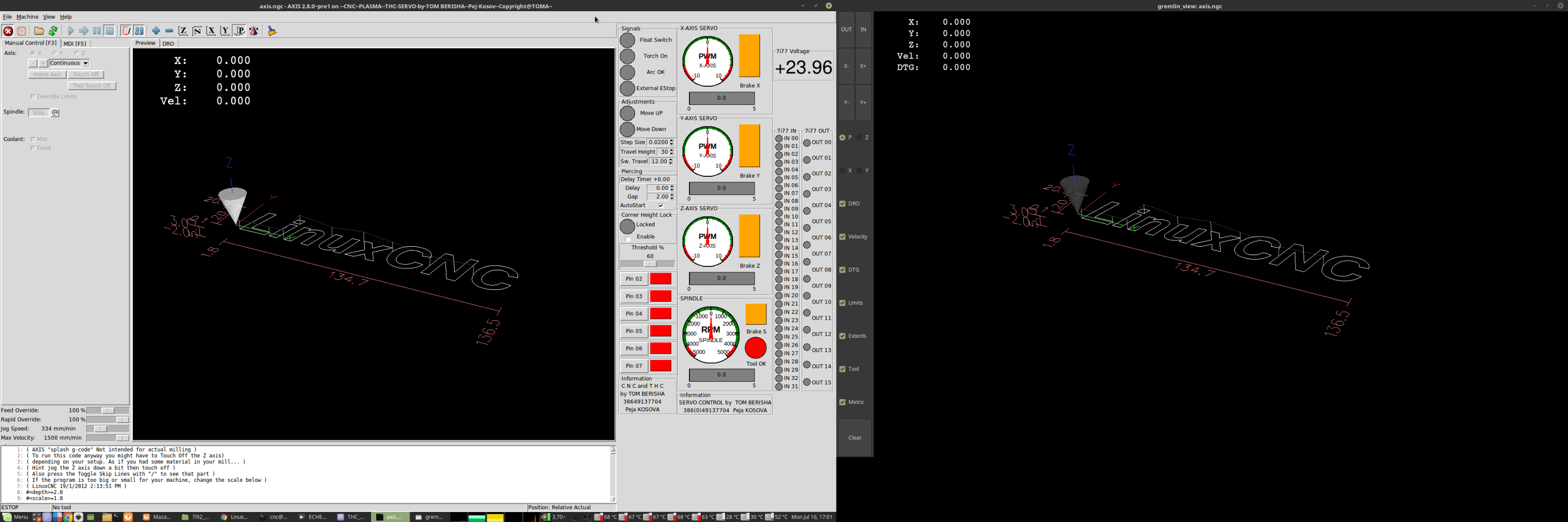Open the Menu launcher in the taskbar
Screen dimensions: 1568x522
[x=16, y=517]
